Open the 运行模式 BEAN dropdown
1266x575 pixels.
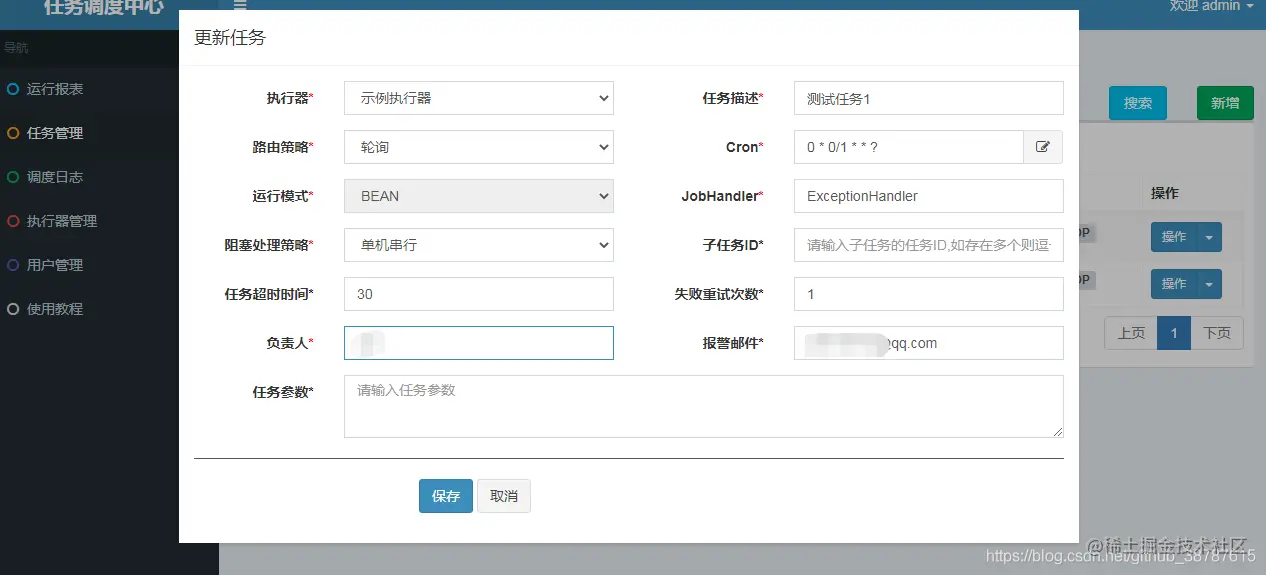click(479, 196)
